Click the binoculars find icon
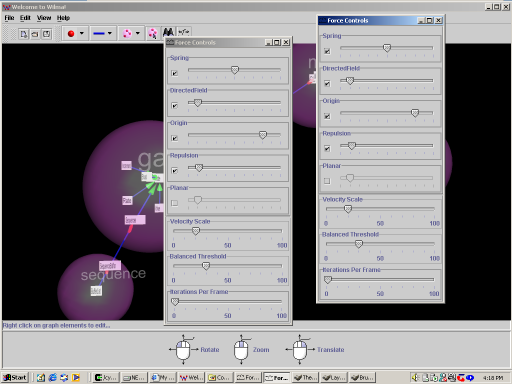512x384 pixels. 168,32
